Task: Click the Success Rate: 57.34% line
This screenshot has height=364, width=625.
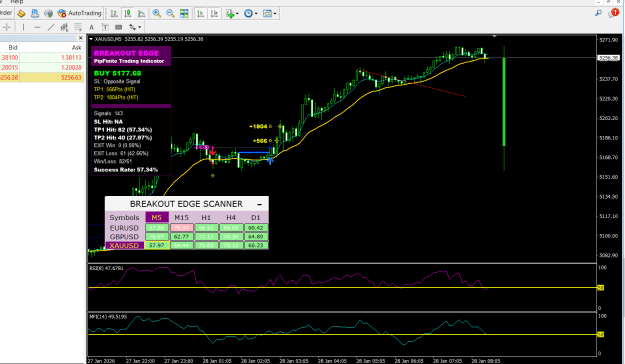Action: (126, 170)
